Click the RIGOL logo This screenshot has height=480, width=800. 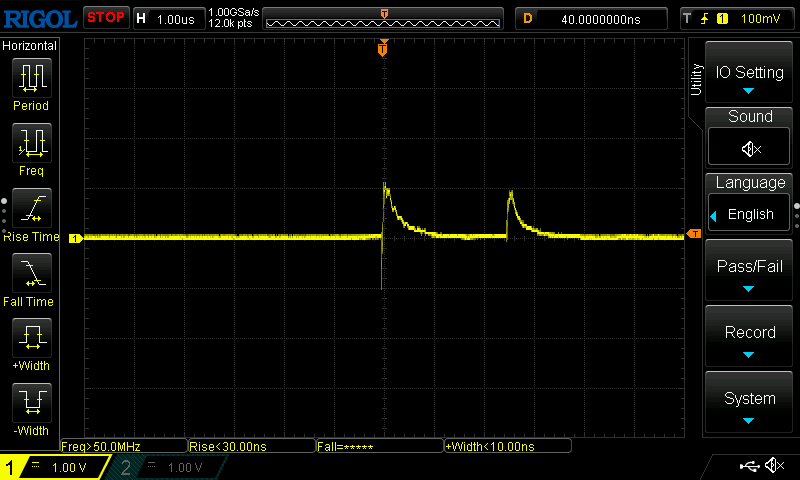click(x=39, y=18)
